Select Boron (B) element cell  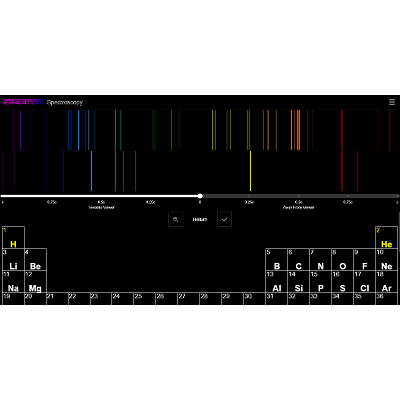[x=276, y=259]
